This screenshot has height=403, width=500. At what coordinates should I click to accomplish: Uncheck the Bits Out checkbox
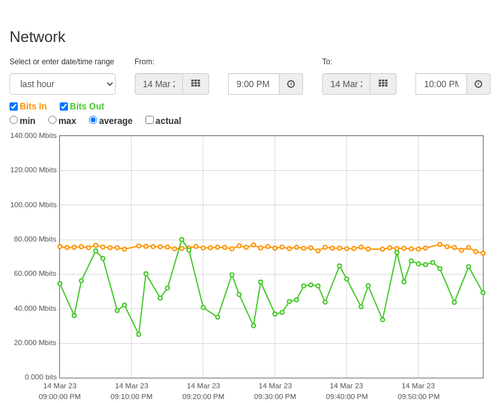(64, 106)
